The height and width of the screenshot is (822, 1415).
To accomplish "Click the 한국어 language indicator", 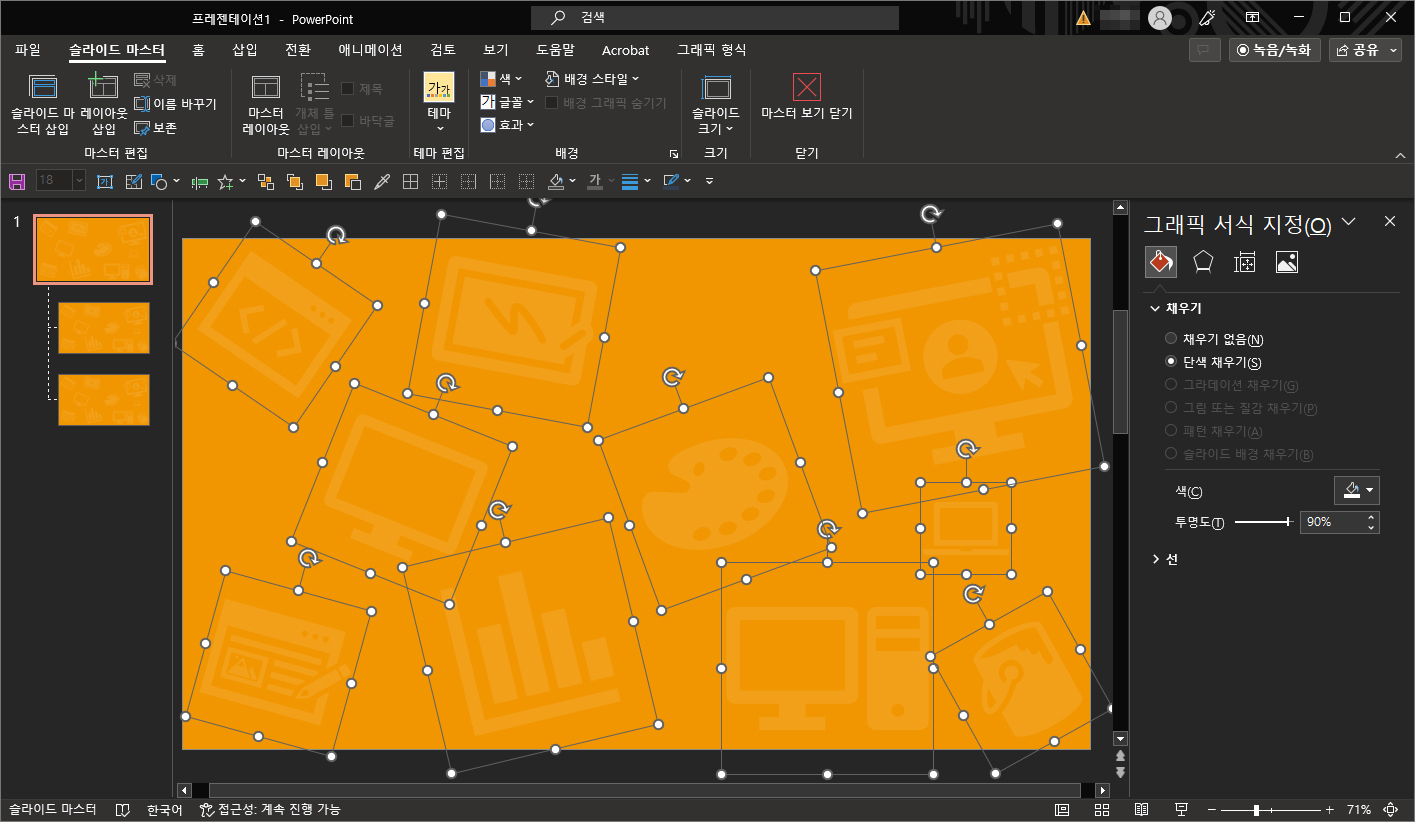I will [x=164, y=809].
